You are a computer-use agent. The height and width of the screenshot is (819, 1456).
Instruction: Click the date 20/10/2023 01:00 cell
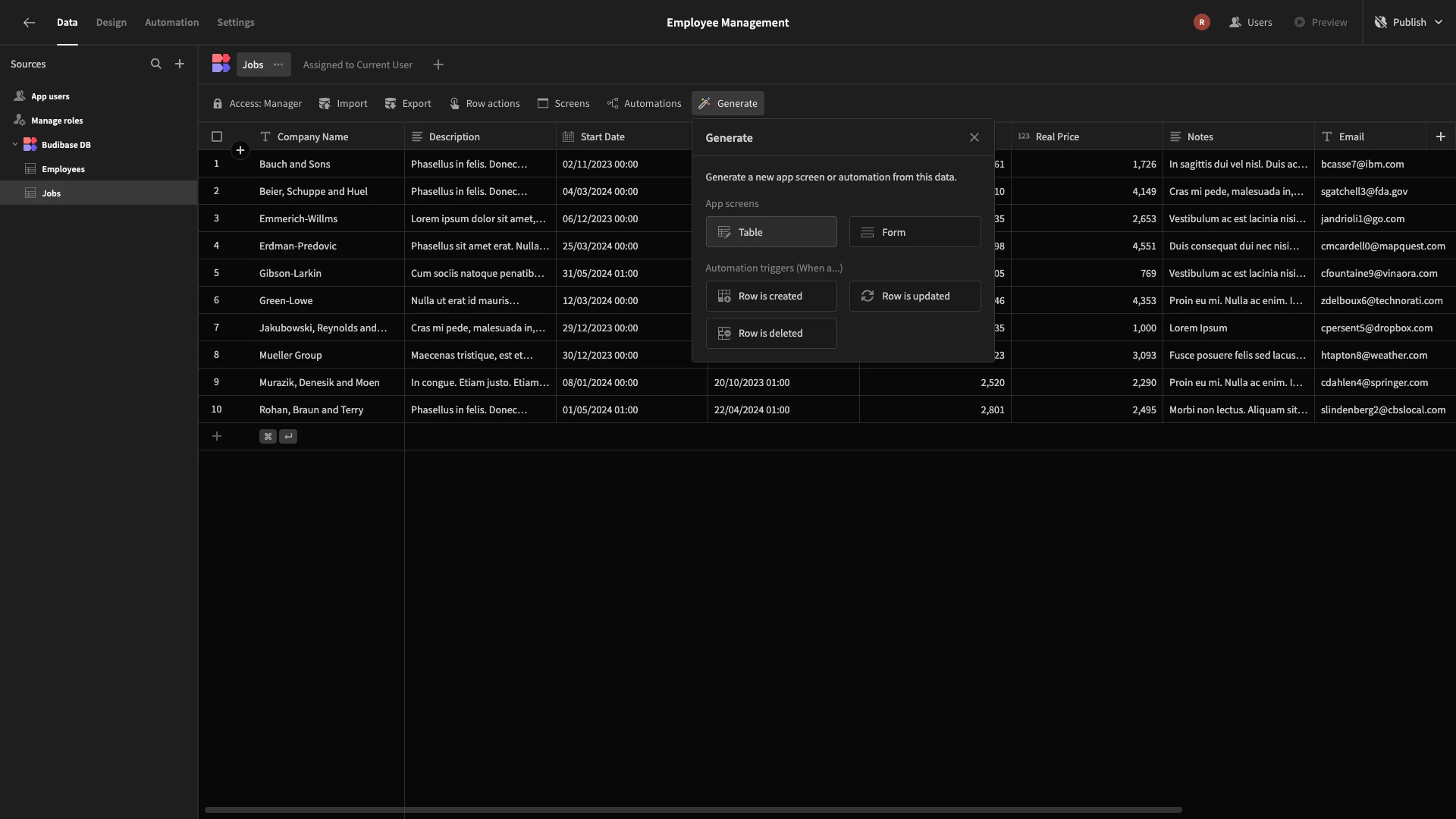click(783, 382)
